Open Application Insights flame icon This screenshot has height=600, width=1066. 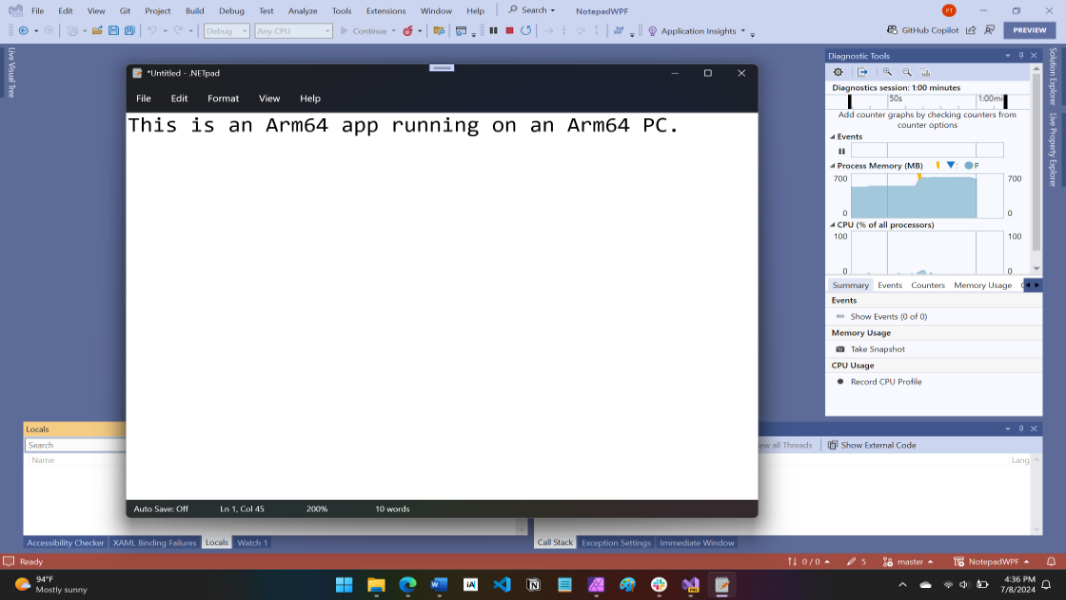651,30
